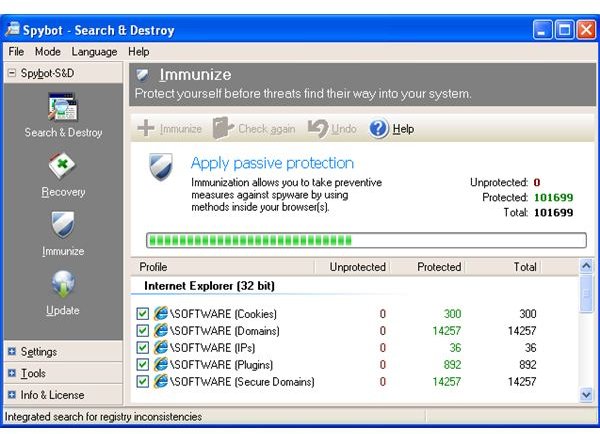Expand the Info & License section
Screen dimensions: 600x434
(x=12, y=395)
